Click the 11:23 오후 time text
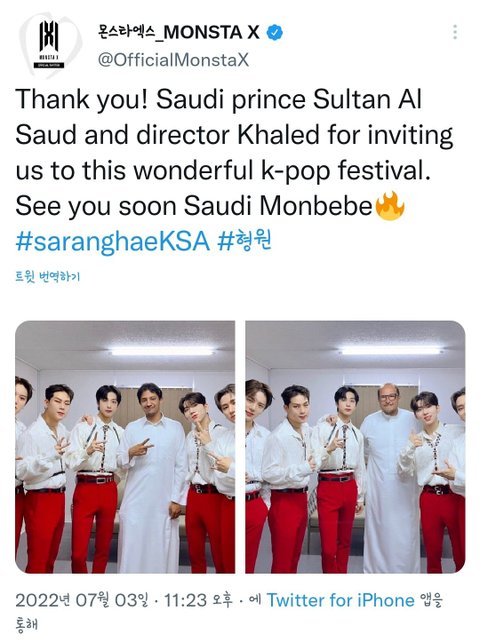 pos(198,600)
